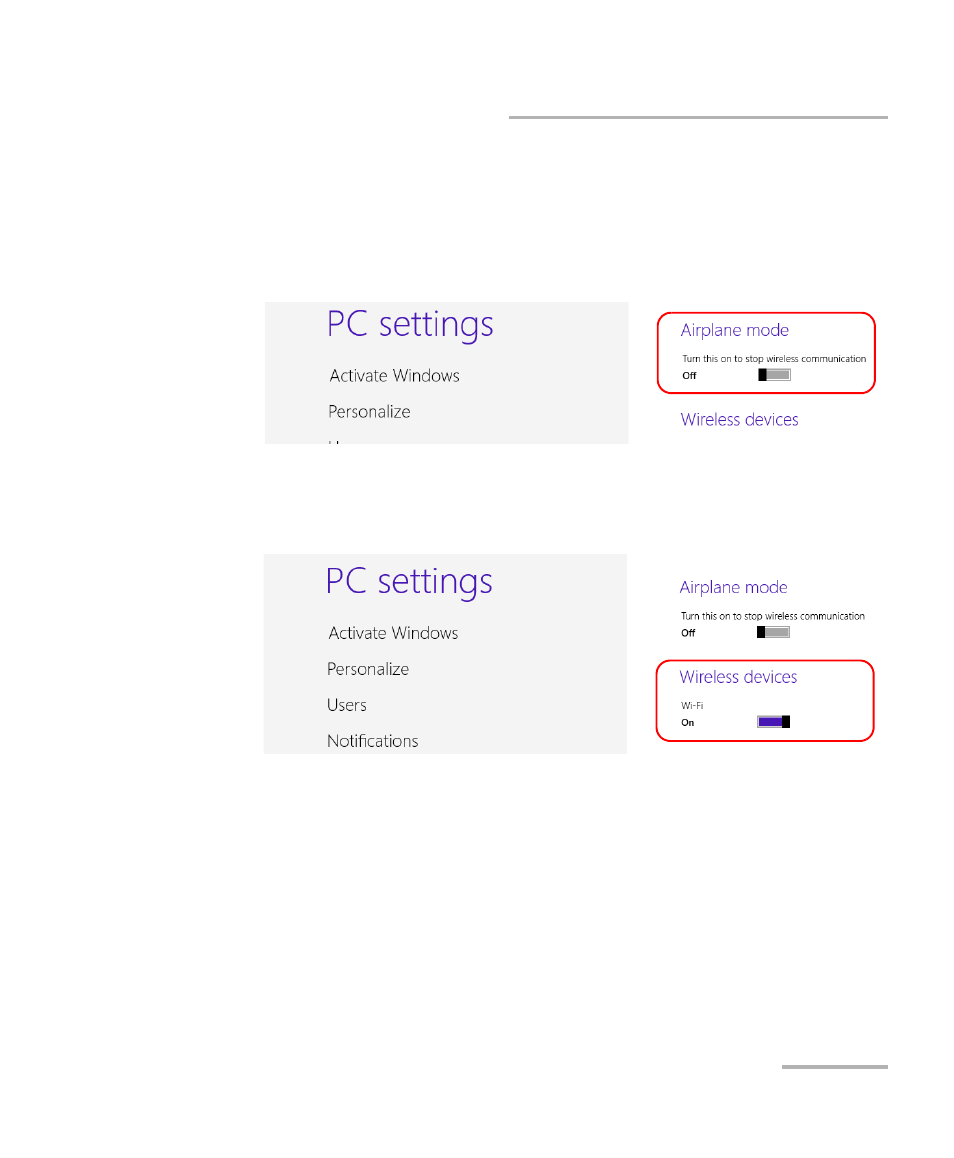Turn off the purple Wi-Fi switch
Viewport: 954px width, 1158px height.
[x=772, y=722]
